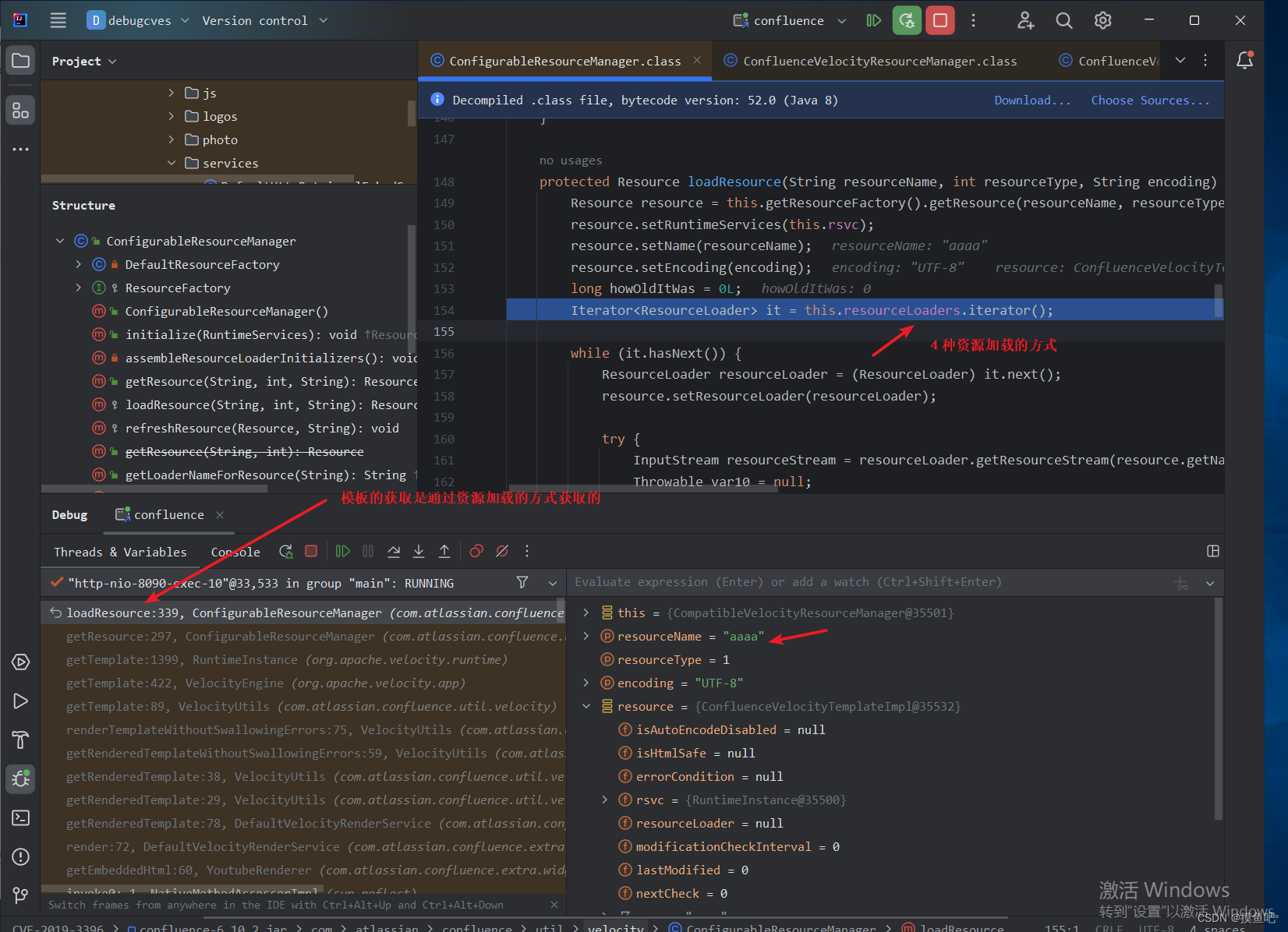Resume program execution in debugger
Image resolution: width=1288 pixels, height=932 pixels.
(x=342, y=551)
